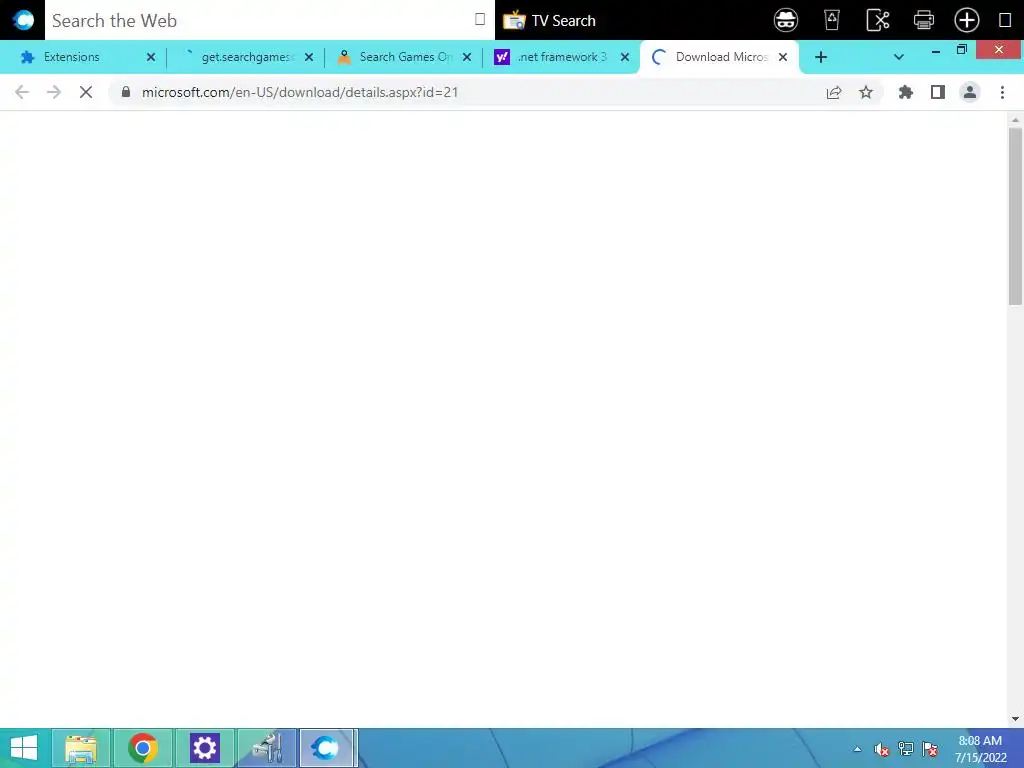Go forward to next page
The width and height of the screenshot is (1024, 768).
54,92
